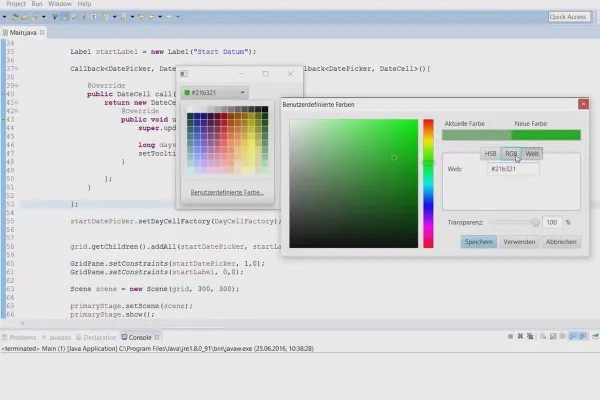Viewport: 600px width, 400px height.
Task: Open the #21b321 color picker dropdown
Action: click(x=214, y=93)
